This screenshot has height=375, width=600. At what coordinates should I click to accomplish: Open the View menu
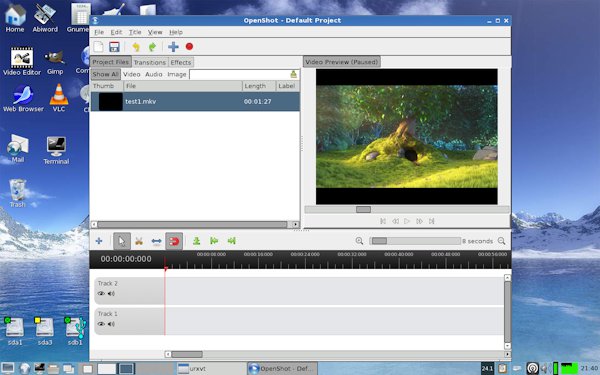pos(155,32)
